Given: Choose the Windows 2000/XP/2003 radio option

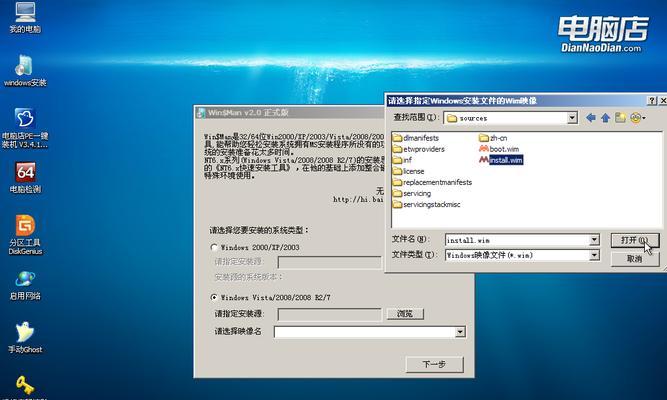Looking at the screenshot, I should pyautogui.click(x=214, y=247).
